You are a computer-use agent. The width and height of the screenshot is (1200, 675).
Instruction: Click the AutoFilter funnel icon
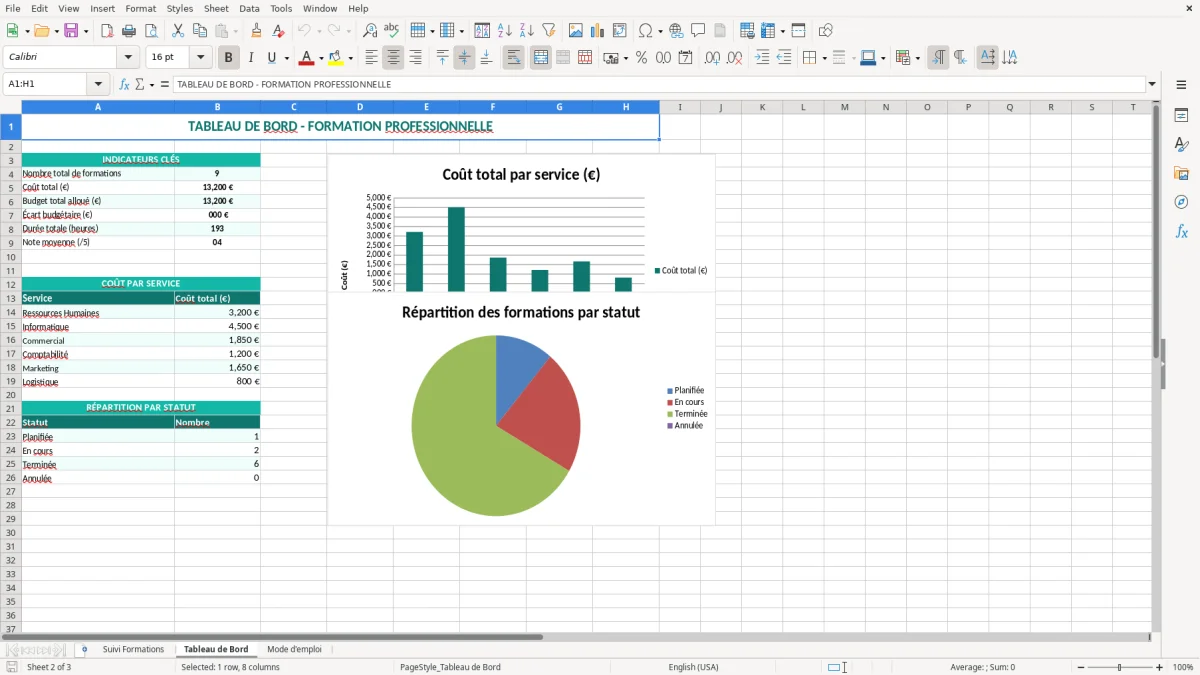coord(548,31)
